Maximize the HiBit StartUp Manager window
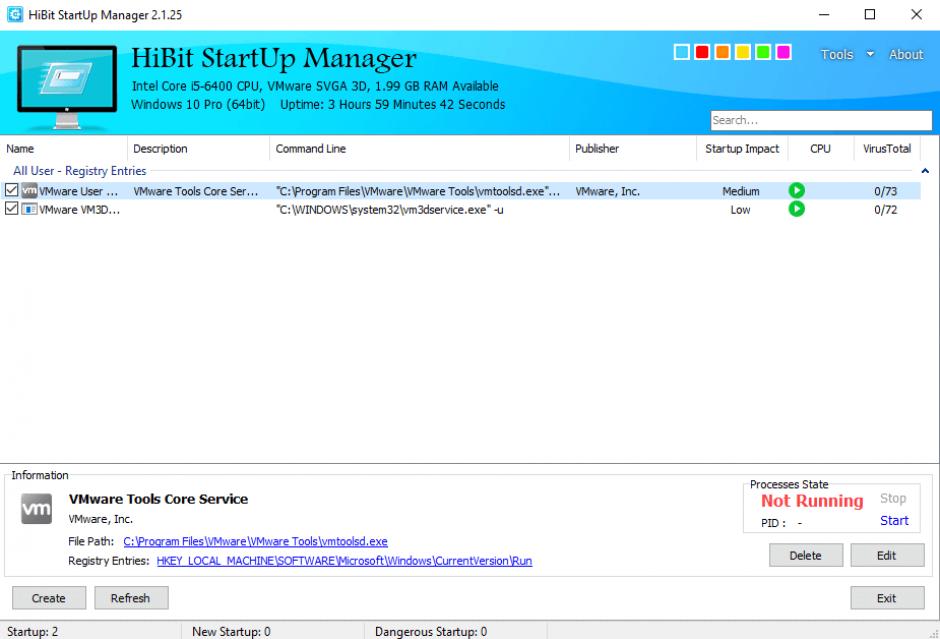The image size is (940, 639). pyautogui.click(x=870, y=14)
